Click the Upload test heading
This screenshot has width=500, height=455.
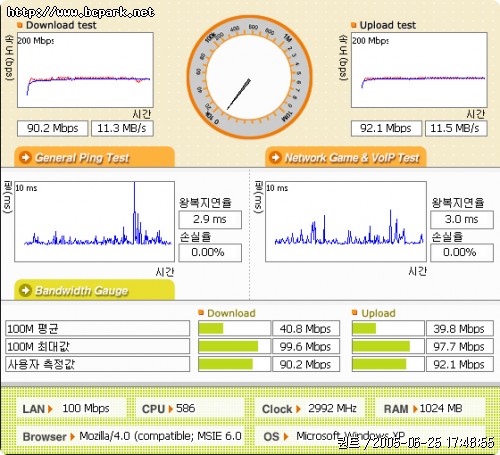(388, 25)
